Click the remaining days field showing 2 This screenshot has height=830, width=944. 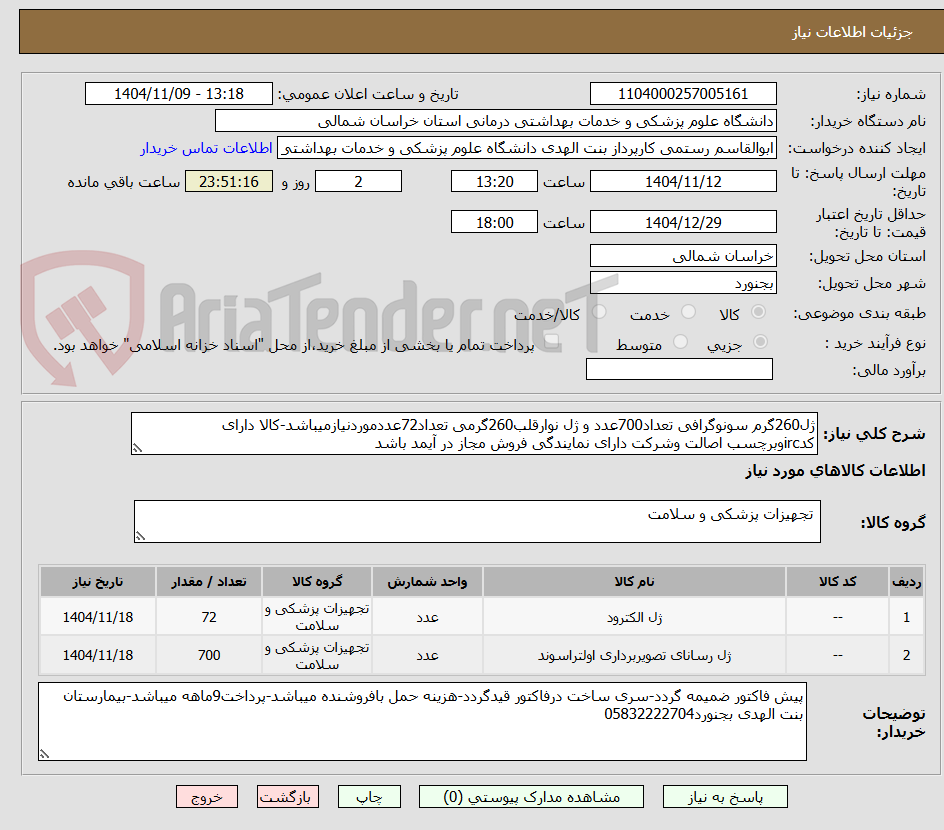click(x=358, y=181)
